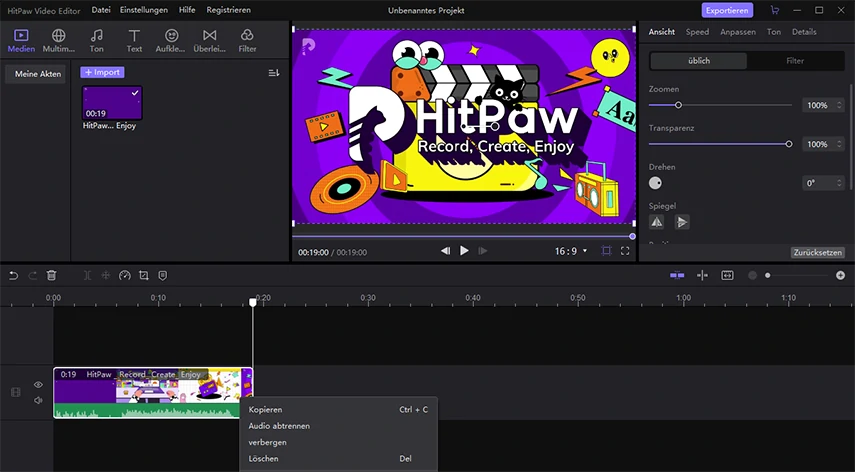
Task: Step forward to the next frame
Action: 483,251
